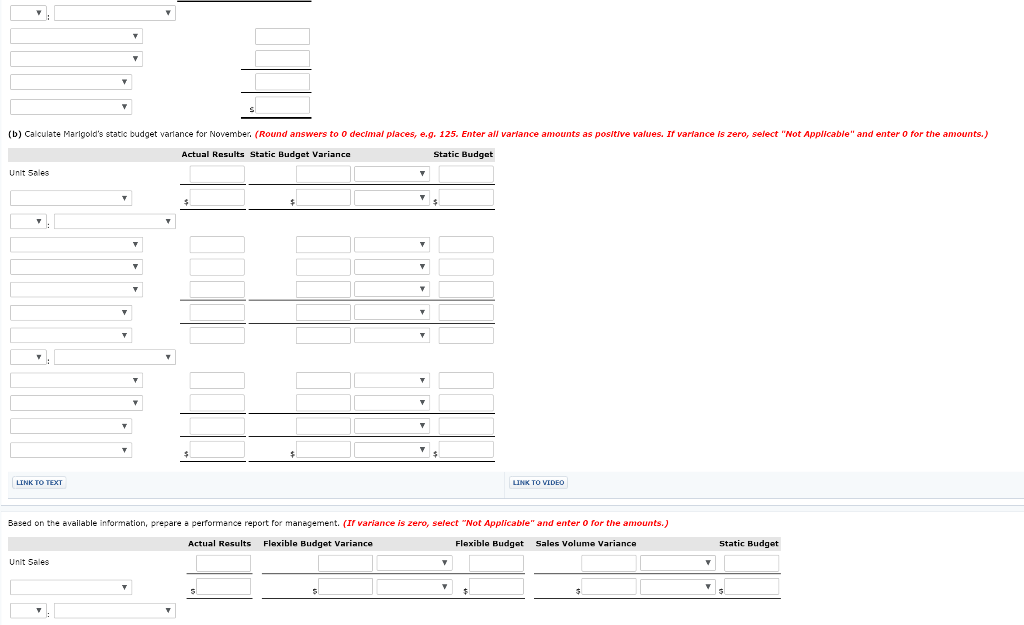The image size is (1024, 625).
Task: Click section (b) Unit Sales Actual Results field
Action: [217, 174]
